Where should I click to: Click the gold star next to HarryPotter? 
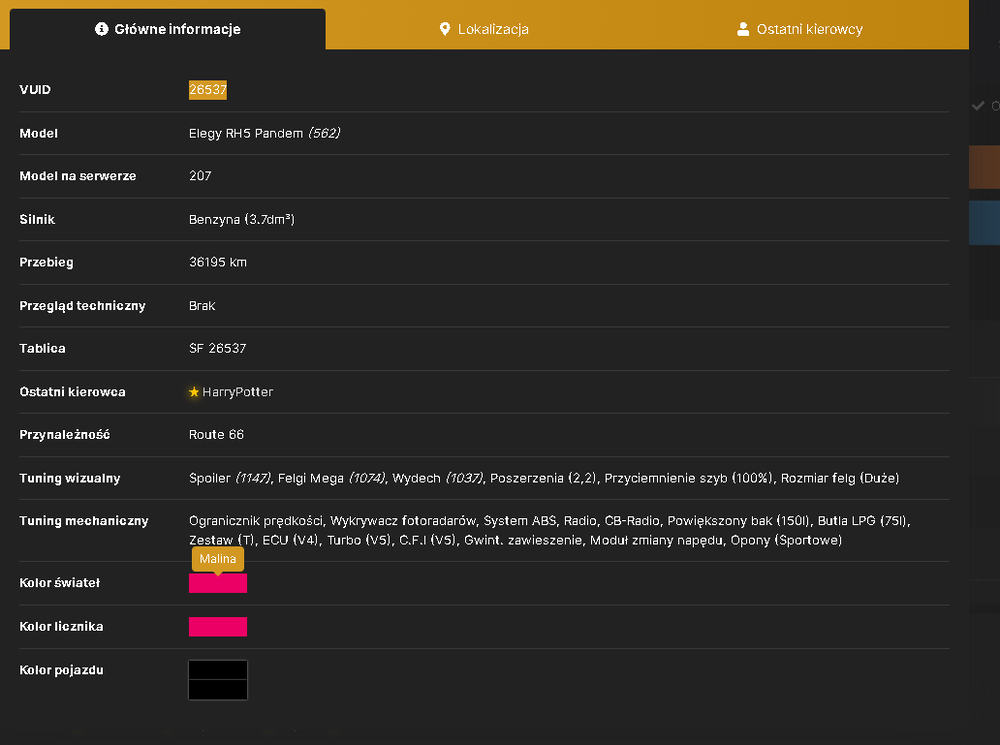point(194,392)
